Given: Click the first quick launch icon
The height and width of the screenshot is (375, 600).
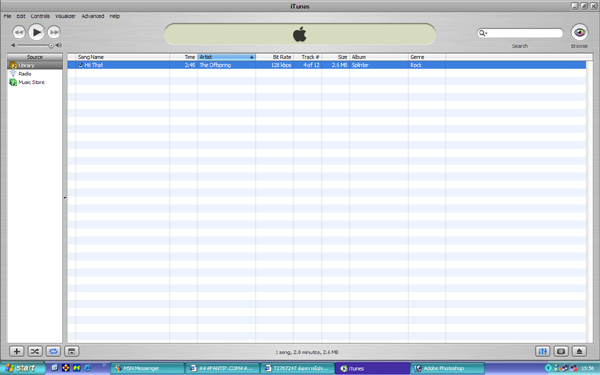Looking at the screenshot, I should point(55,368).
